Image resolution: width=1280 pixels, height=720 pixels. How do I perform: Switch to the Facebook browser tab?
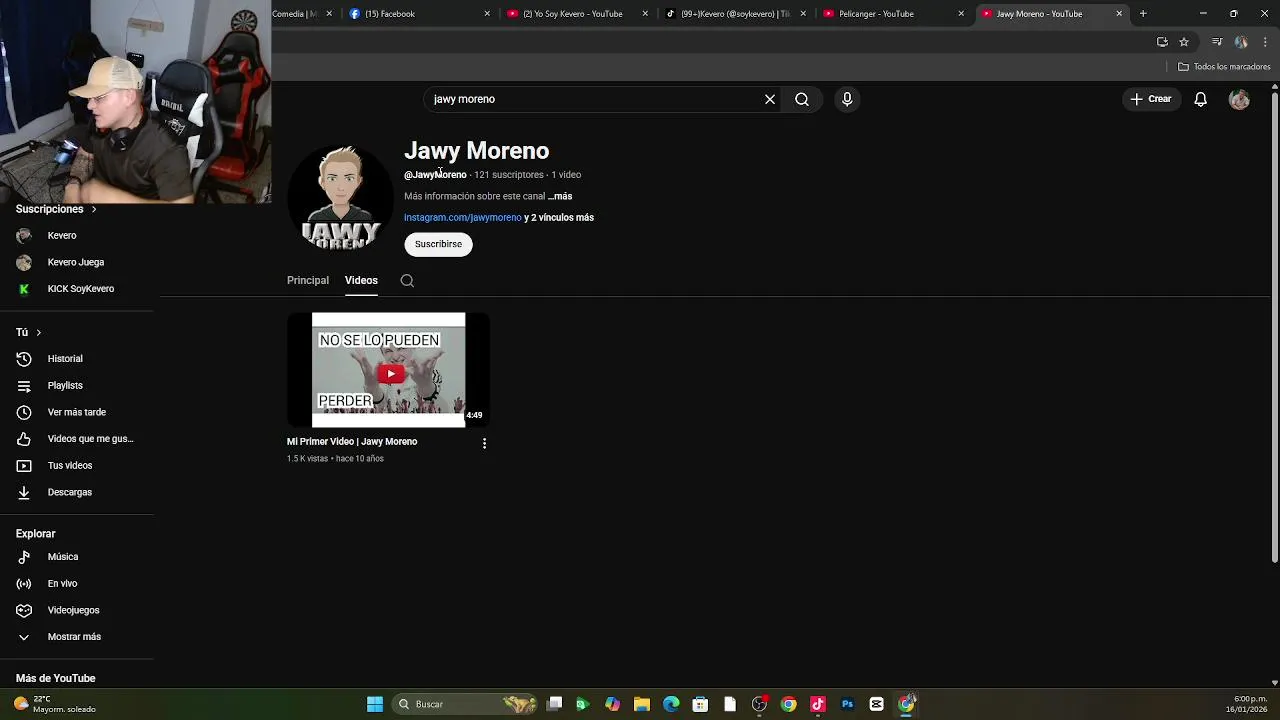[x=419, y=14]
